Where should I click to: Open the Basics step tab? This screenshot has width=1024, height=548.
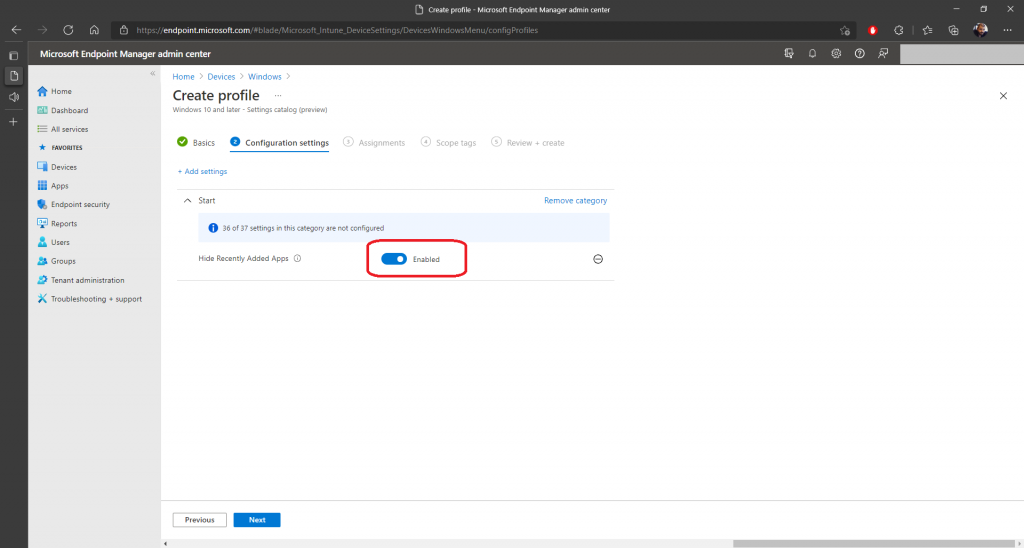tap(196, 143)
